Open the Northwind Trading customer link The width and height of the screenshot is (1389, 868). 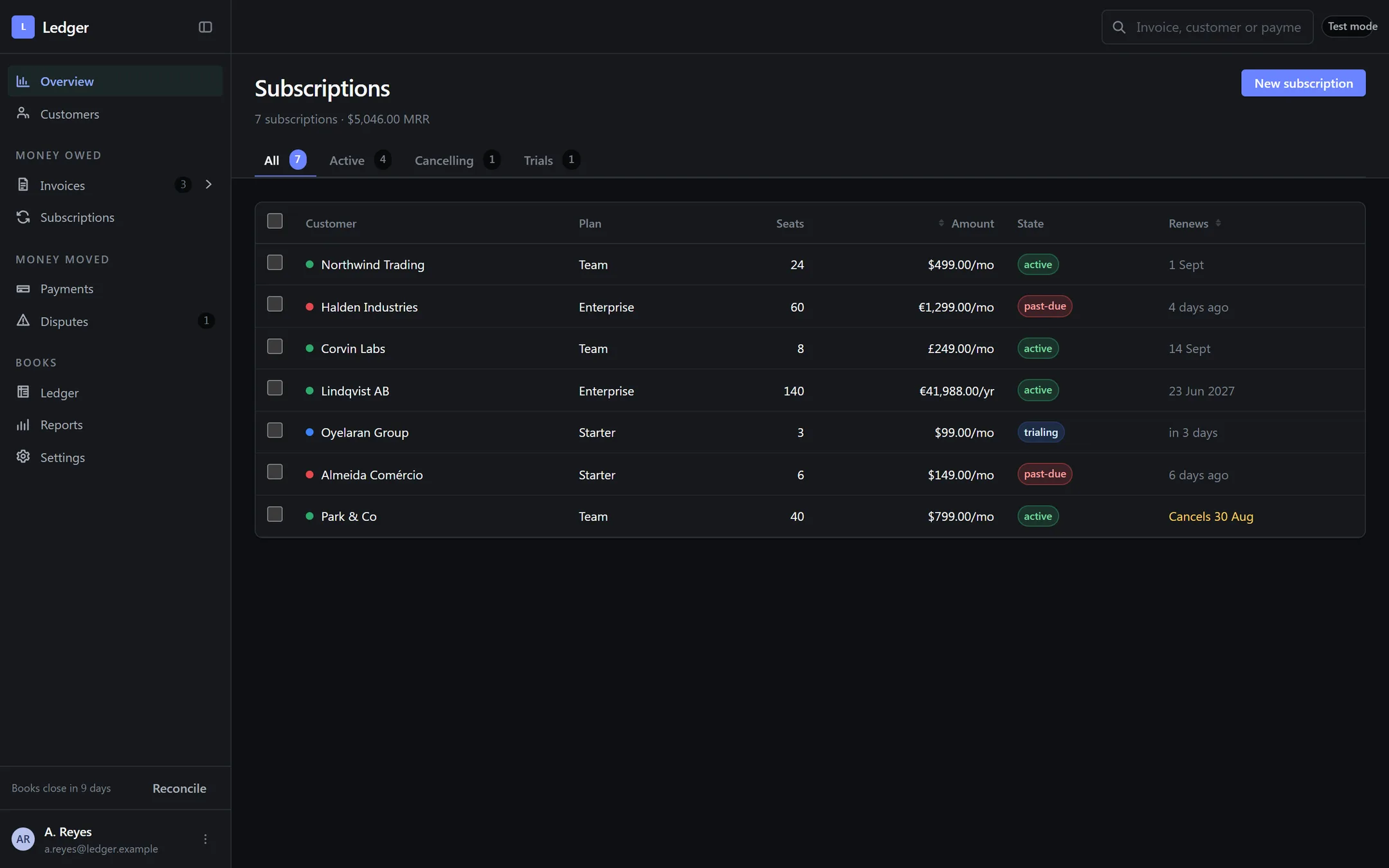[372, 265]
